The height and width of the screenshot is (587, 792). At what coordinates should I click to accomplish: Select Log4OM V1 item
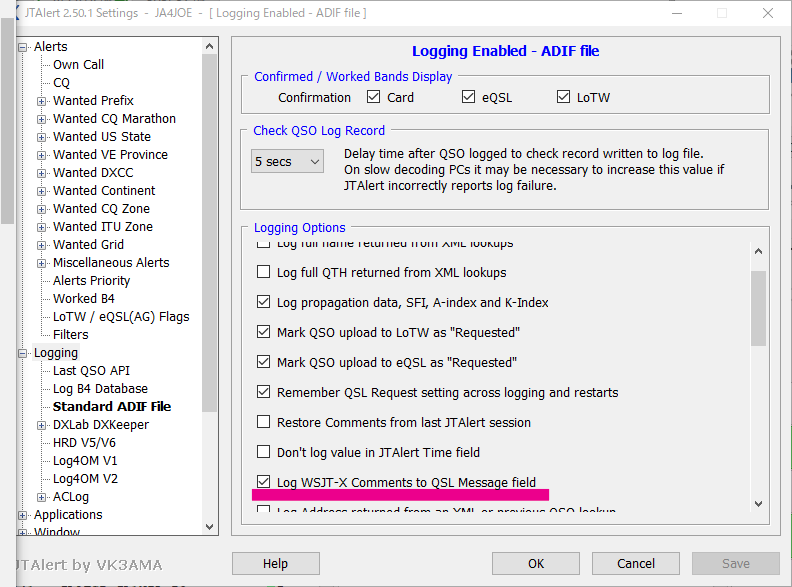tap(85, 461)
